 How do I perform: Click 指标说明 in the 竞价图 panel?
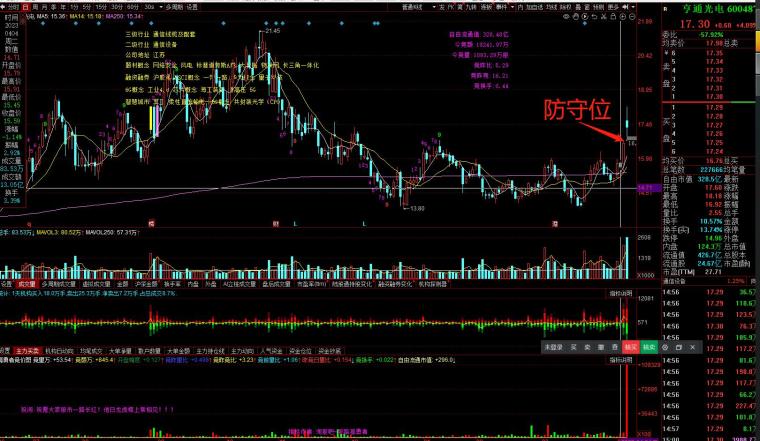pyautogui.click(x=620, y=360)
